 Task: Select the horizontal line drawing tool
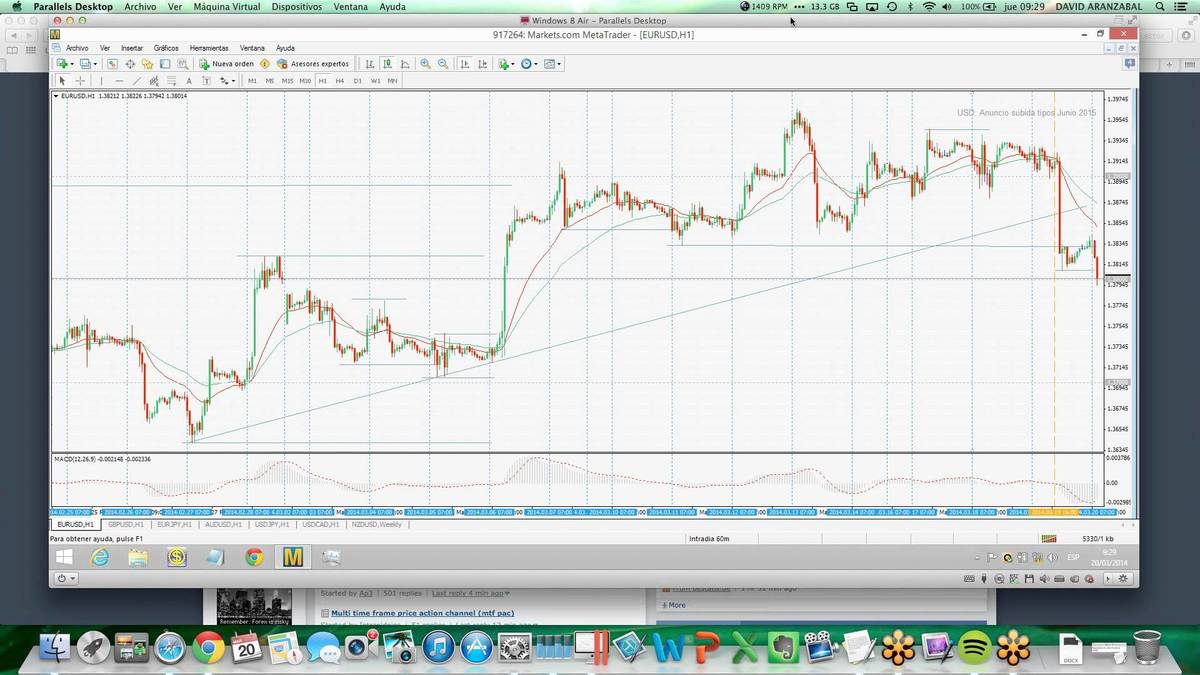point(119,81)
